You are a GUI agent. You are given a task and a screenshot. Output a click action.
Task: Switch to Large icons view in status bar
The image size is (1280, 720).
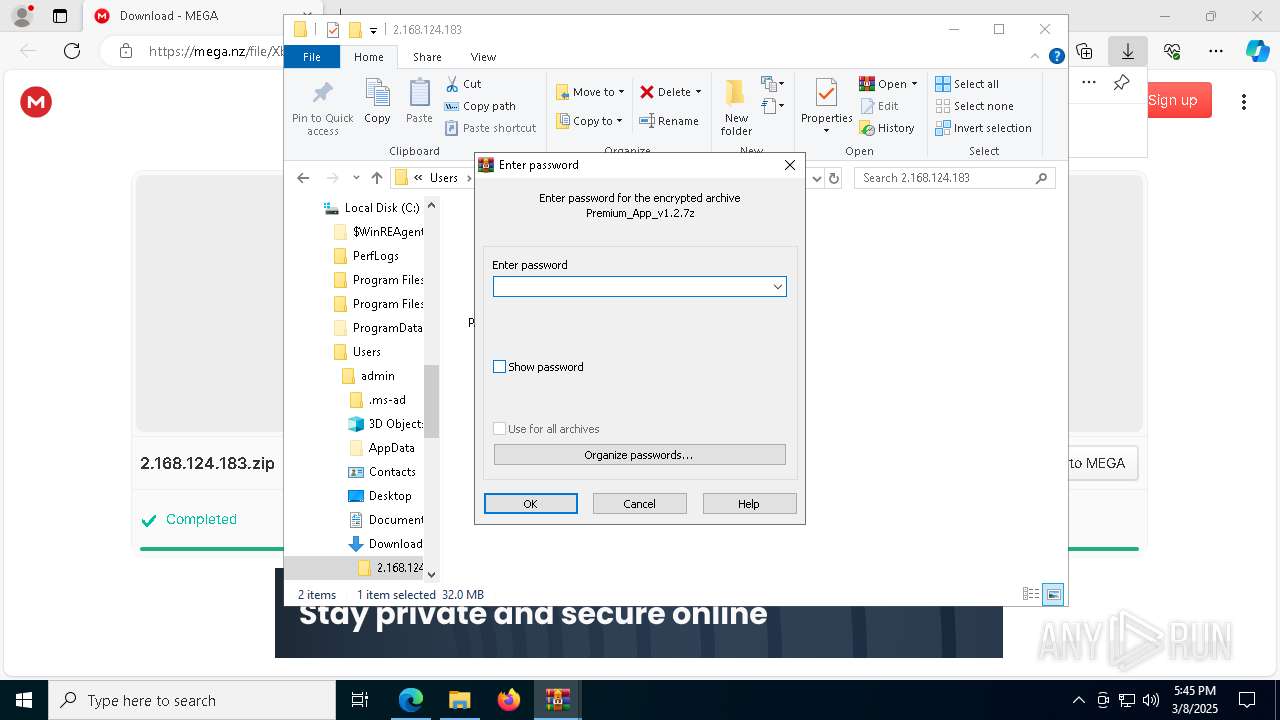pos(1053,594)
